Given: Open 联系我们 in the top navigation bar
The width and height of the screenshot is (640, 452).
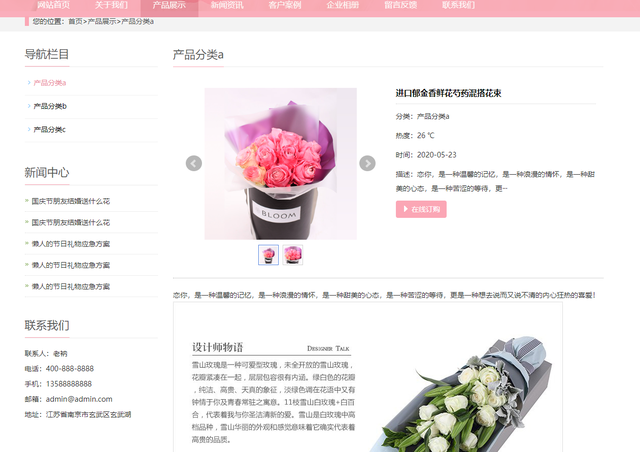Looking at the screenshot, I should tap(458, 5).
